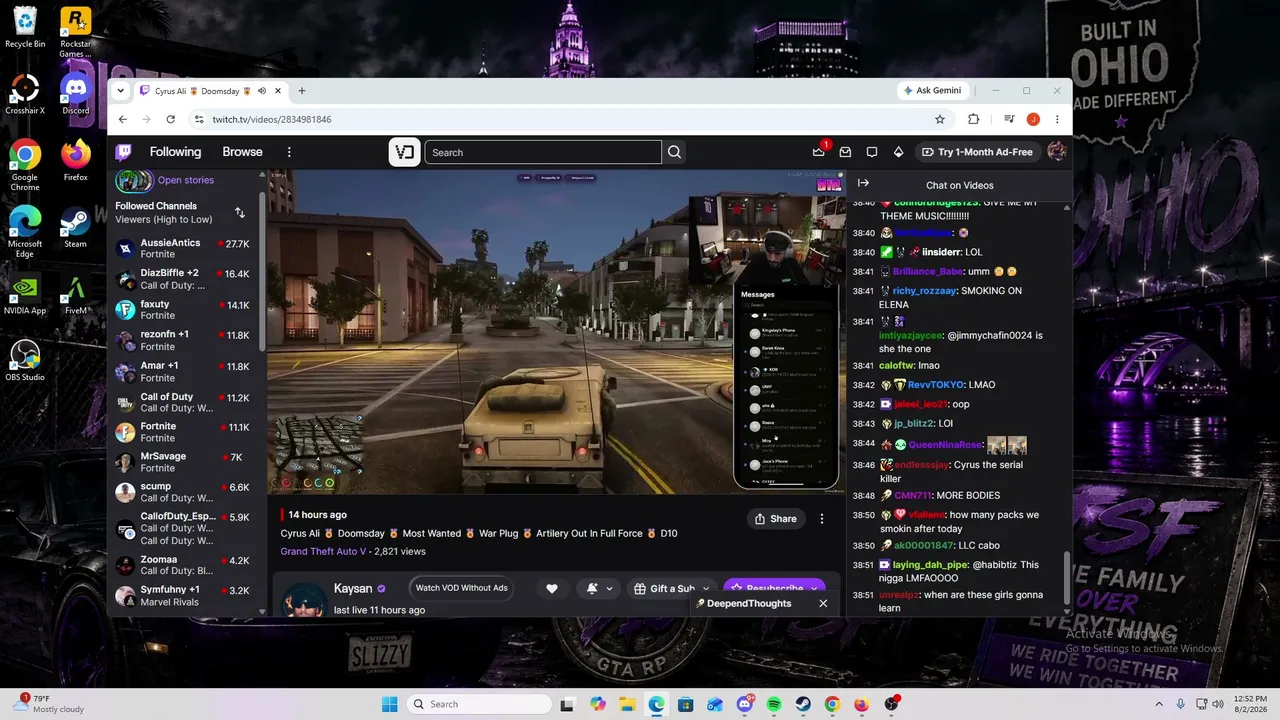
Task: Open Twitch home via the logo icon
Action: (x=123, y=152)
